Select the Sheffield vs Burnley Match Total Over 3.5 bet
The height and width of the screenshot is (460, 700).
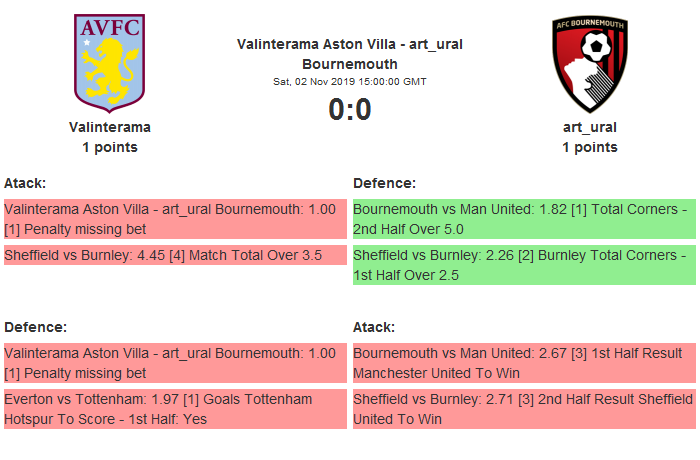pos(175,255)
